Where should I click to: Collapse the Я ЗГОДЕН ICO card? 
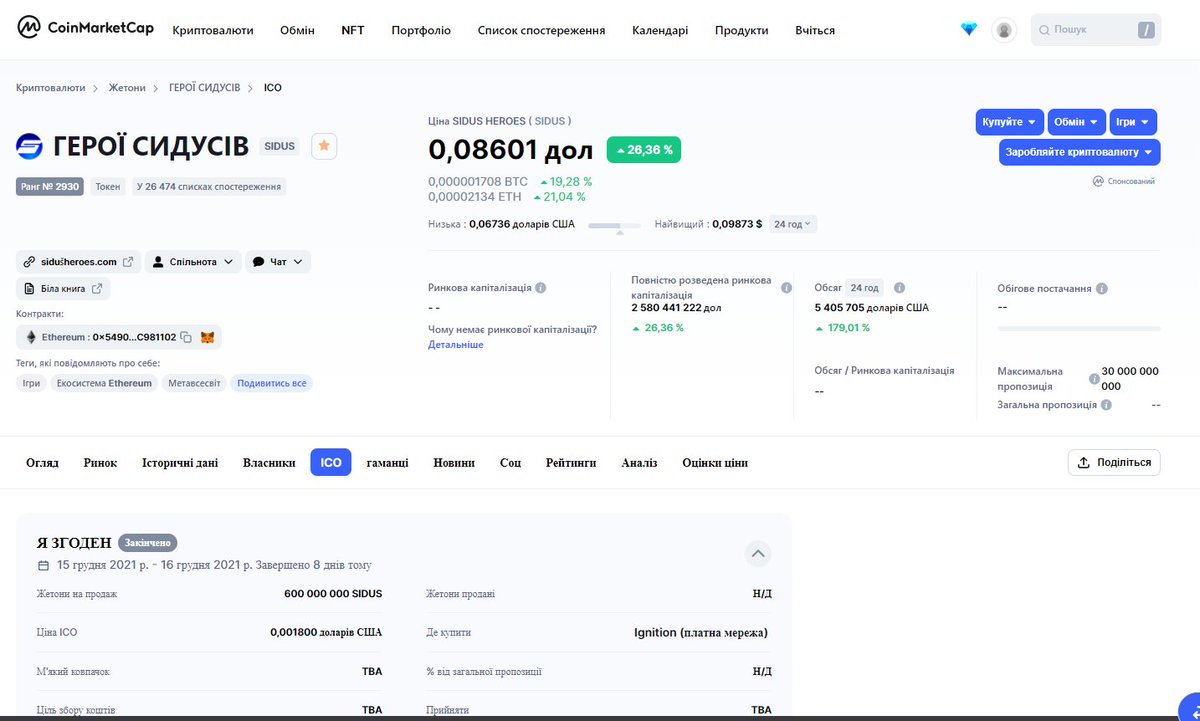click(758, 553)
